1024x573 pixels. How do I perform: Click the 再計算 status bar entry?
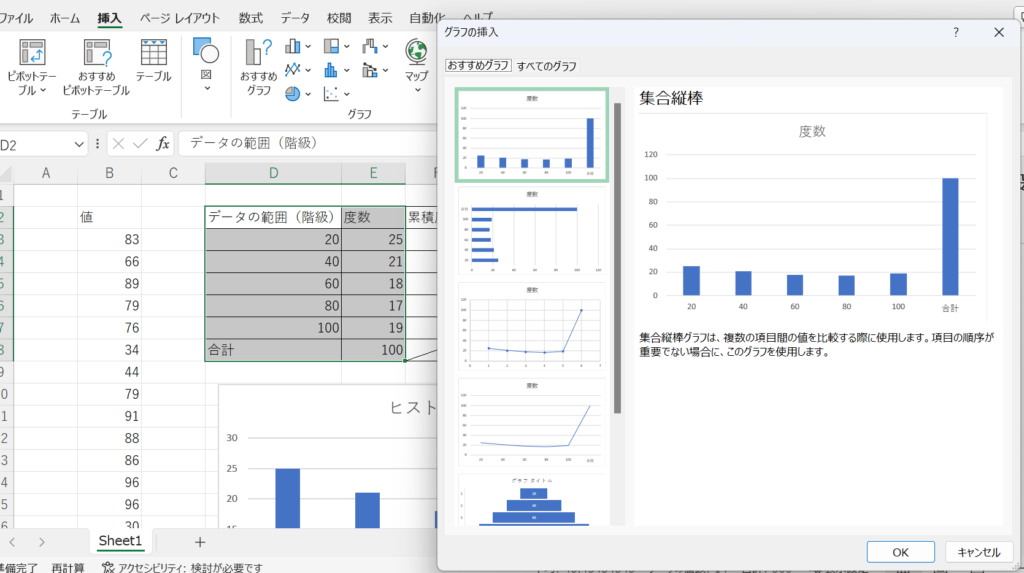pos(68,568)
